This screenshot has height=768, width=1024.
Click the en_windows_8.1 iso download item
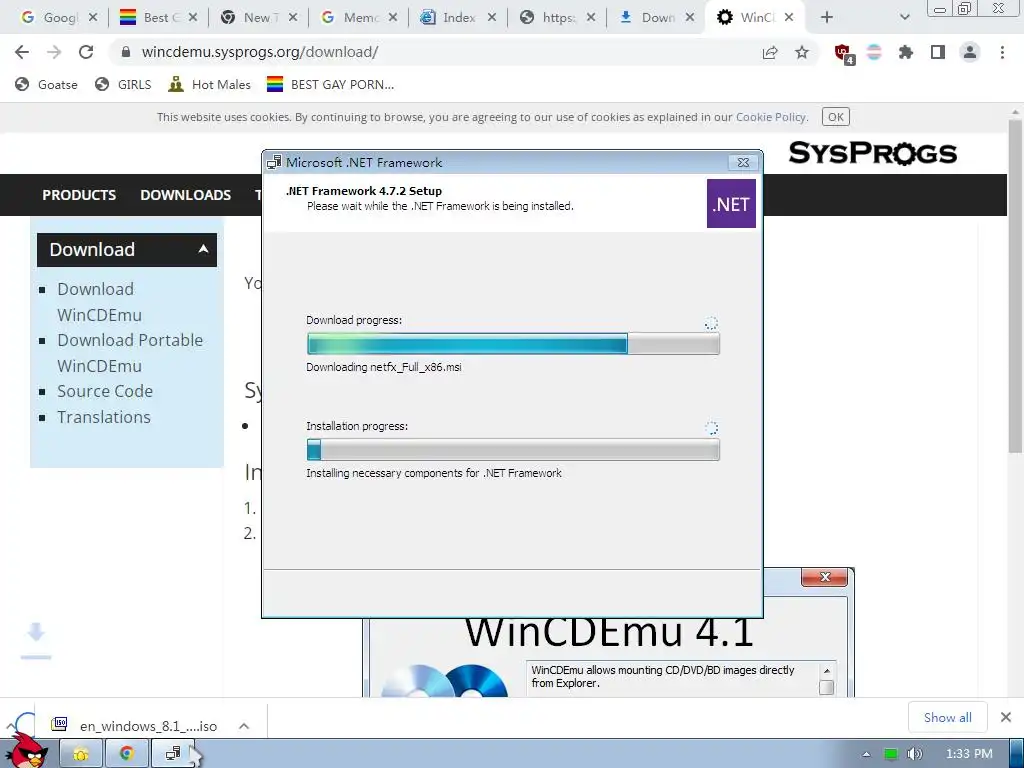tap(135, 726)
